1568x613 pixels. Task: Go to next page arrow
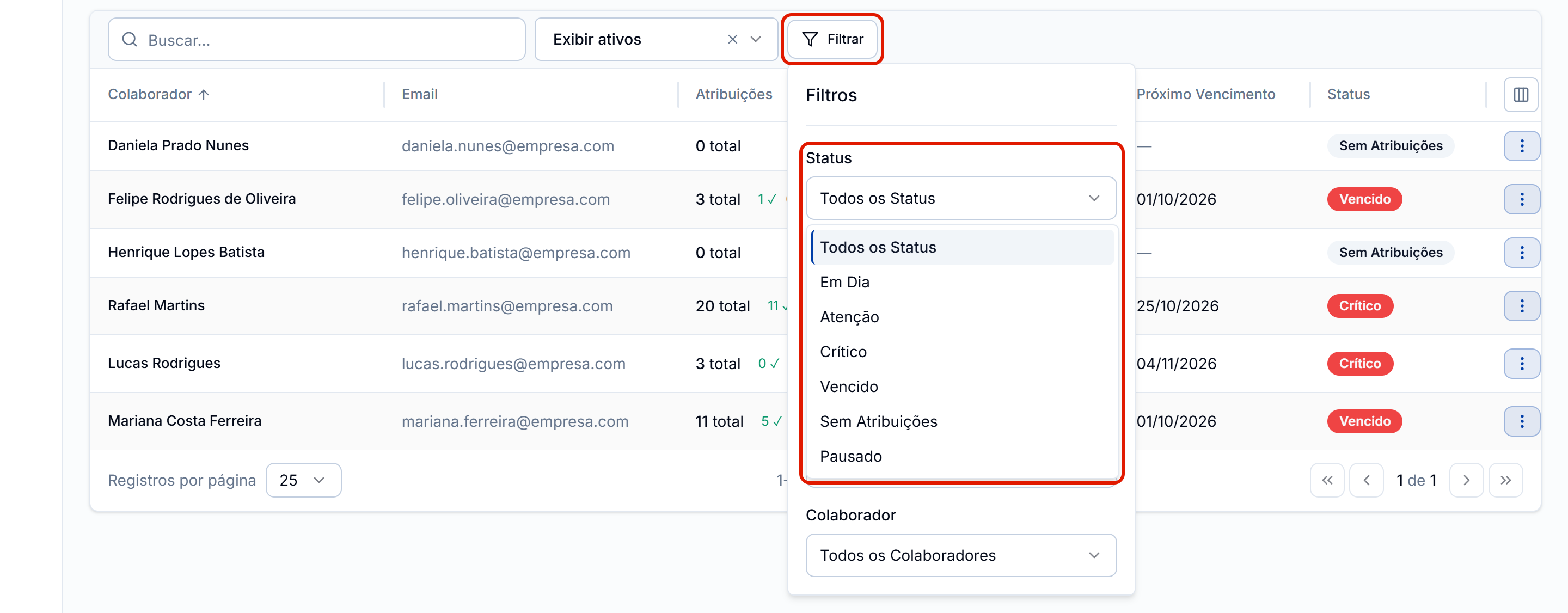(1466, 480)
